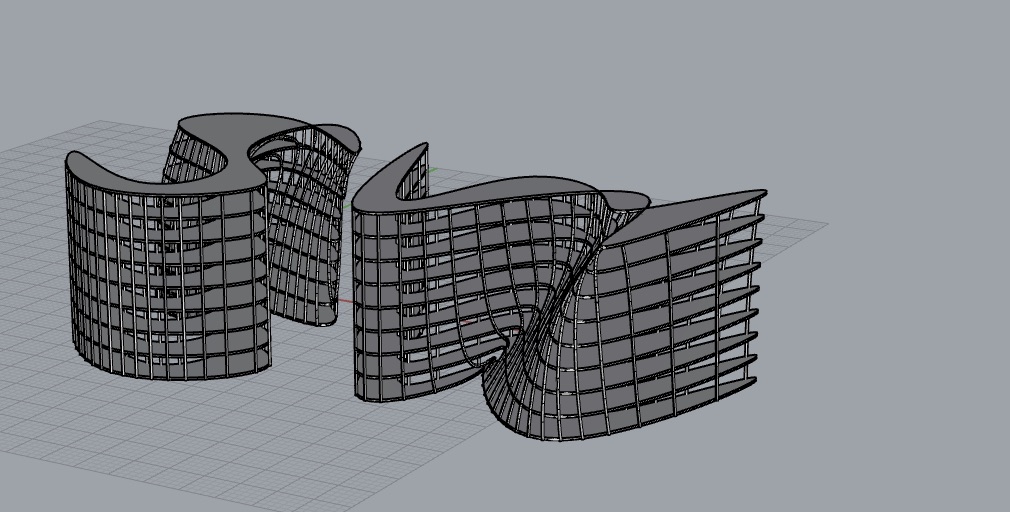
Task: Click the far left corner of ground grid
Action: pyautogui.click(x=8, y=152)
